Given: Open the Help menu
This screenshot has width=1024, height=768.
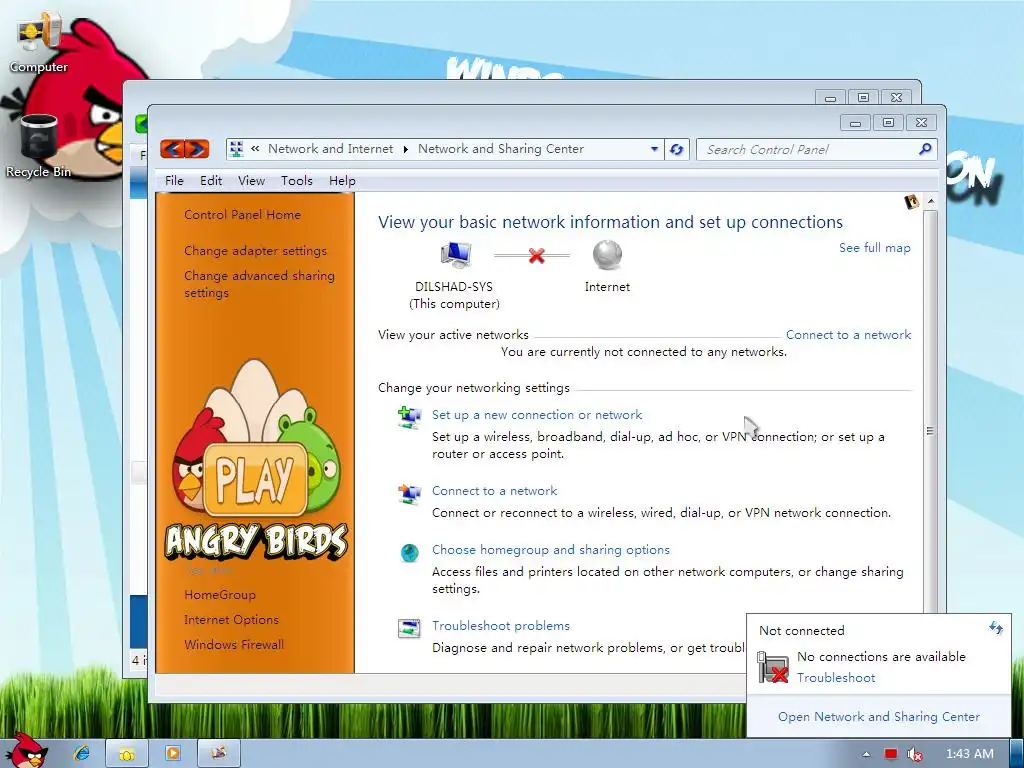Looking at the screenshot, I should click(342, 181).
